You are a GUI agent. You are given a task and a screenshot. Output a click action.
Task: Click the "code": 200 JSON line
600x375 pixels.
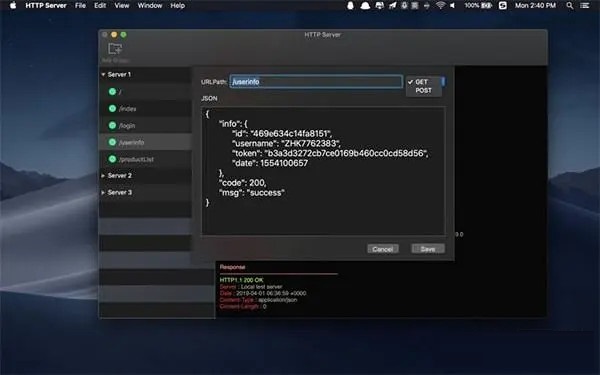pyautogui.click(x=243, y=183)
